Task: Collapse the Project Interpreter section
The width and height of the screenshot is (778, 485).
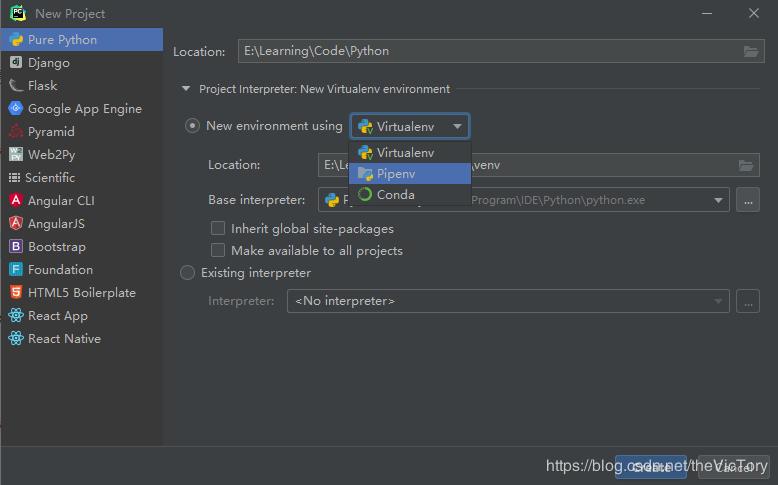Action: (x=186, y=89)
